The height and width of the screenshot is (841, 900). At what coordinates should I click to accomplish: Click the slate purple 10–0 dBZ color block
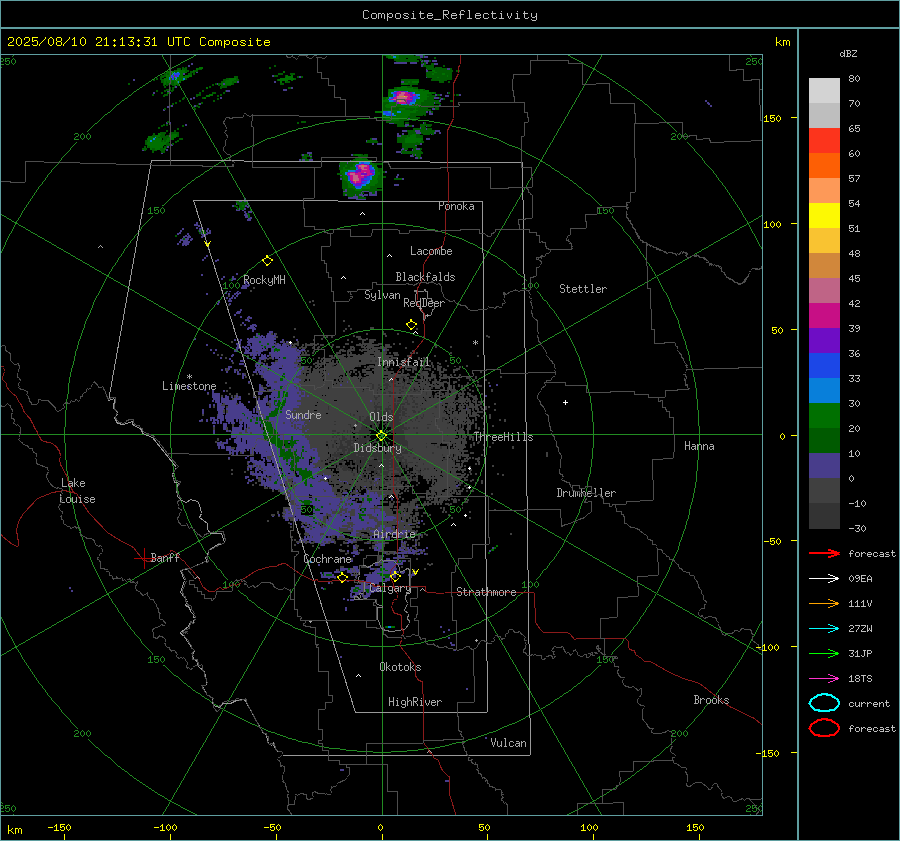pyautogui.click(x=824, y=465)
